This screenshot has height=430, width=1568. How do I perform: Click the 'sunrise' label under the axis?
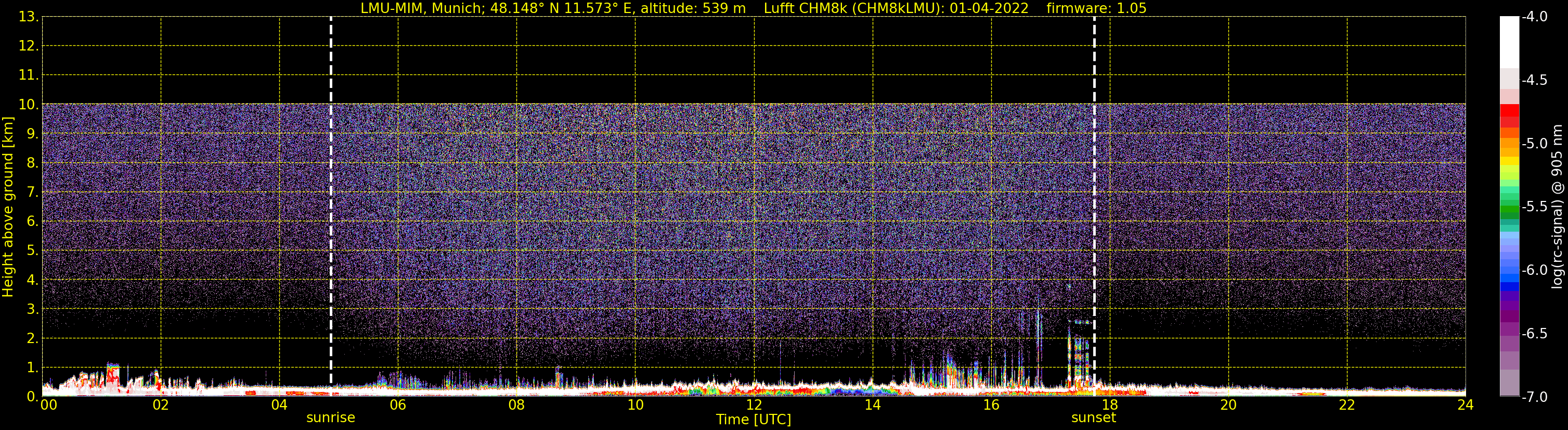(331, 418)
